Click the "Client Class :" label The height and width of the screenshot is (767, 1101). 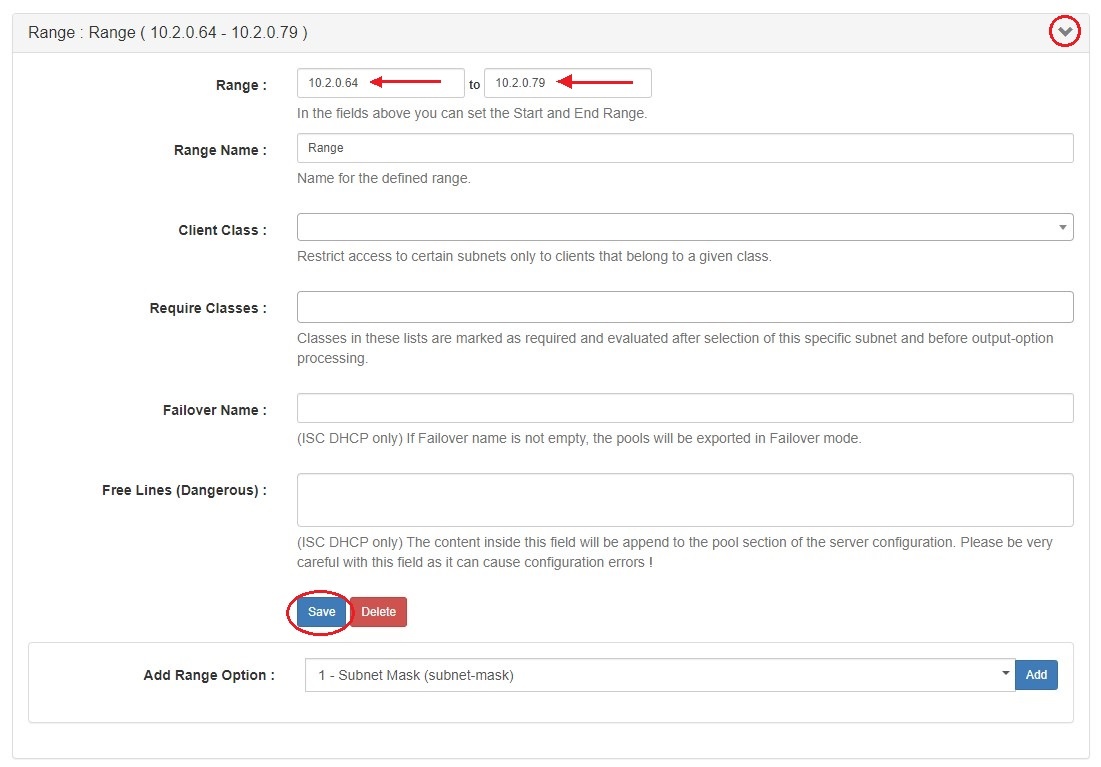222,230
